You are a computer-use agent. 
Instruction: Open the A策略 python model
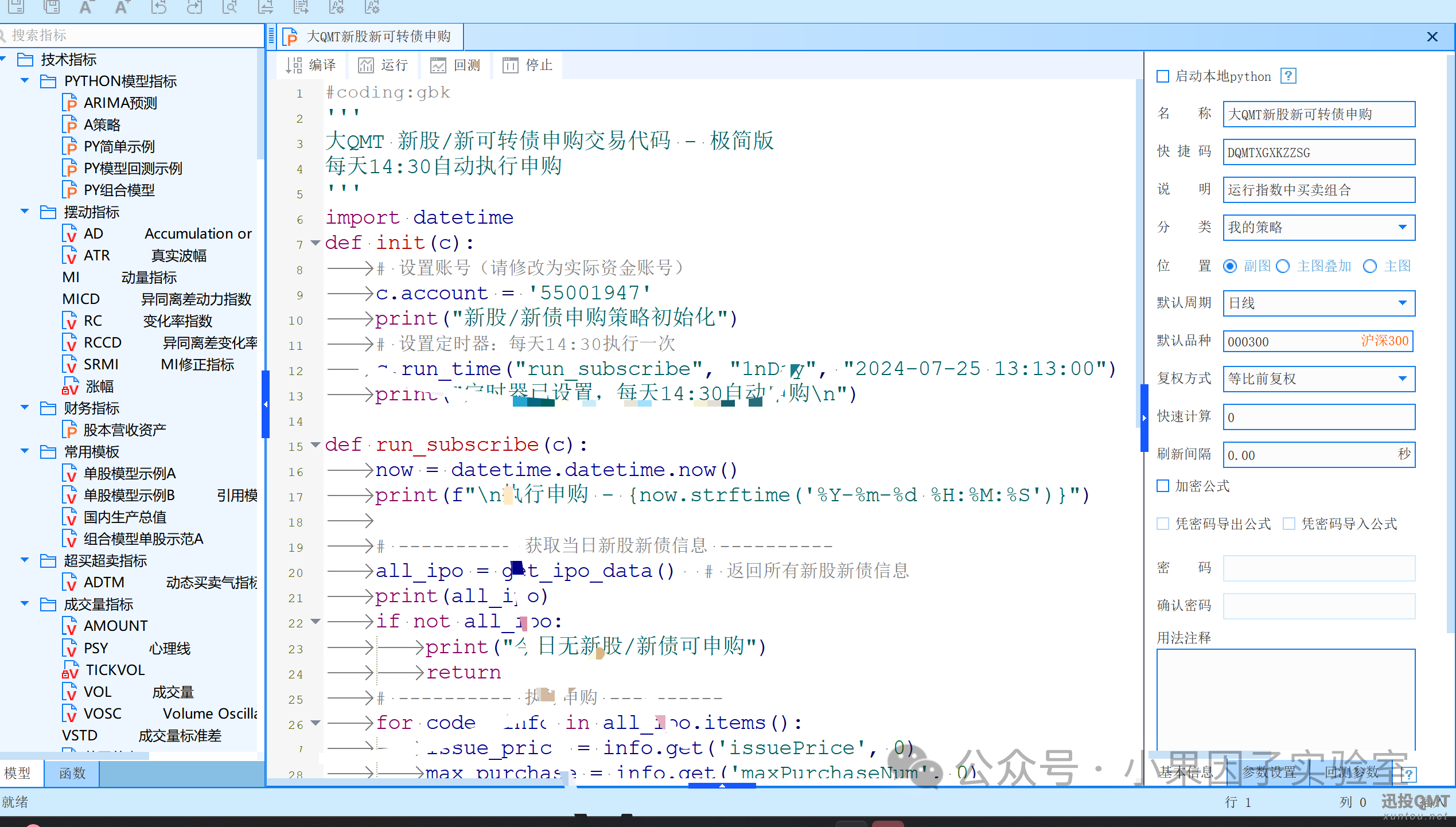pos(92,125)
